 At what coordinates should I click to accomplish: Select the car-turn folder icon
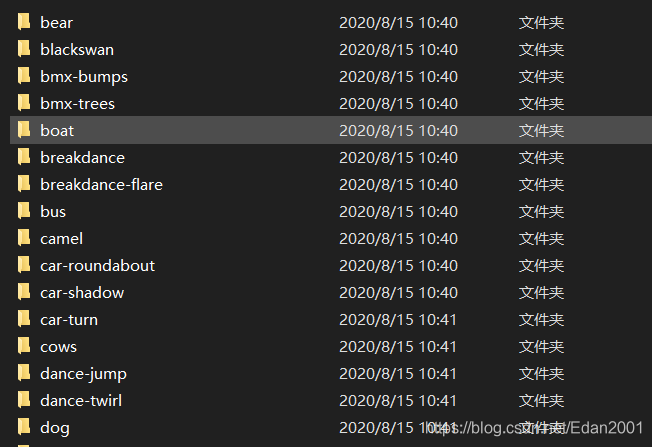(x=24, y=319)
